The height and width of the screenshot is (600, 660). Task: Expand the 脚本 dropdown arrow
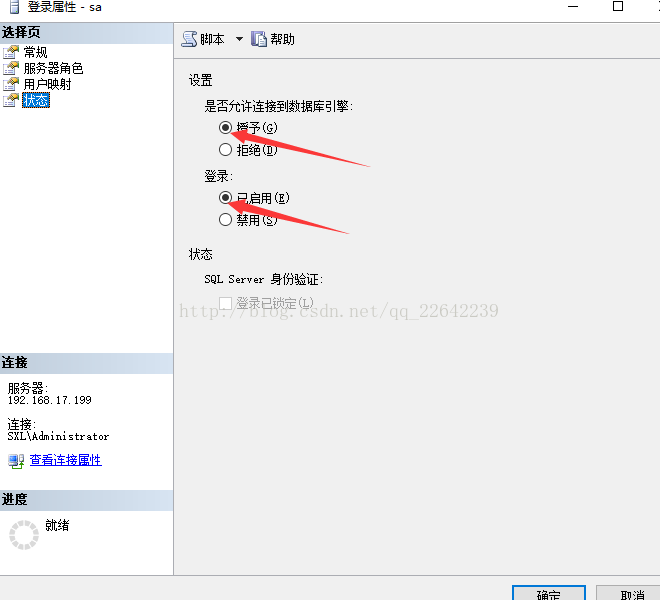click(239, 39)
